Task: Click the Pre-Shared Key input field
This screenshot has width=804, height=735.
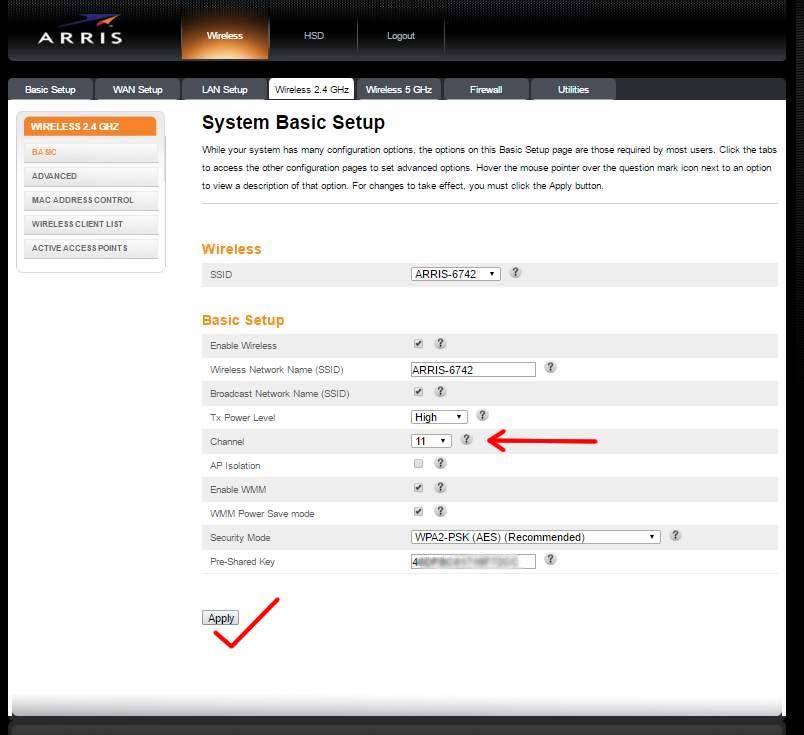Action: click(473, 562)
